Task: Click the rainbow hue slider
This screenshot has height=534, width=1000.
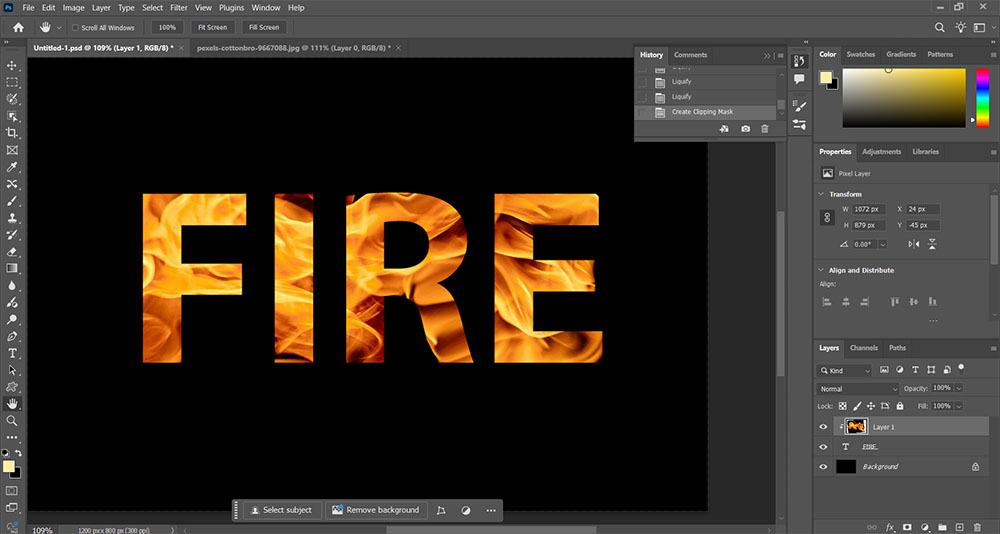Action: coord(983,98)
